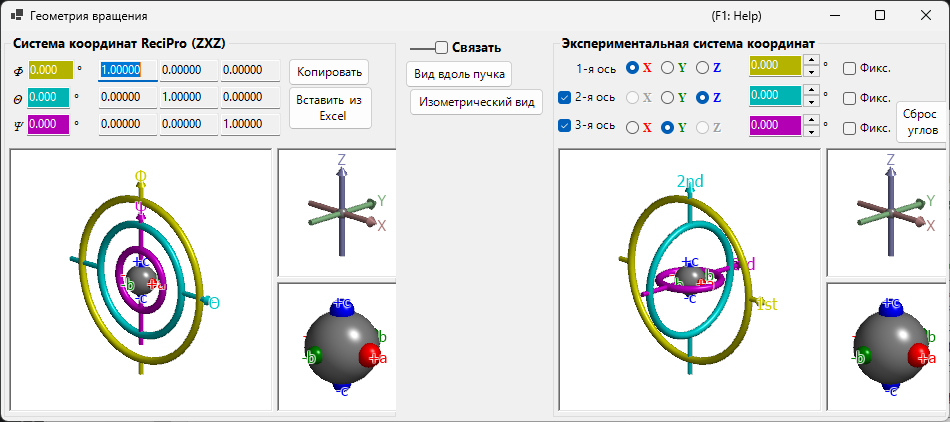The image size is (950, 422).
Task: Click the right crystal sphere view
Action: (886, 346)
